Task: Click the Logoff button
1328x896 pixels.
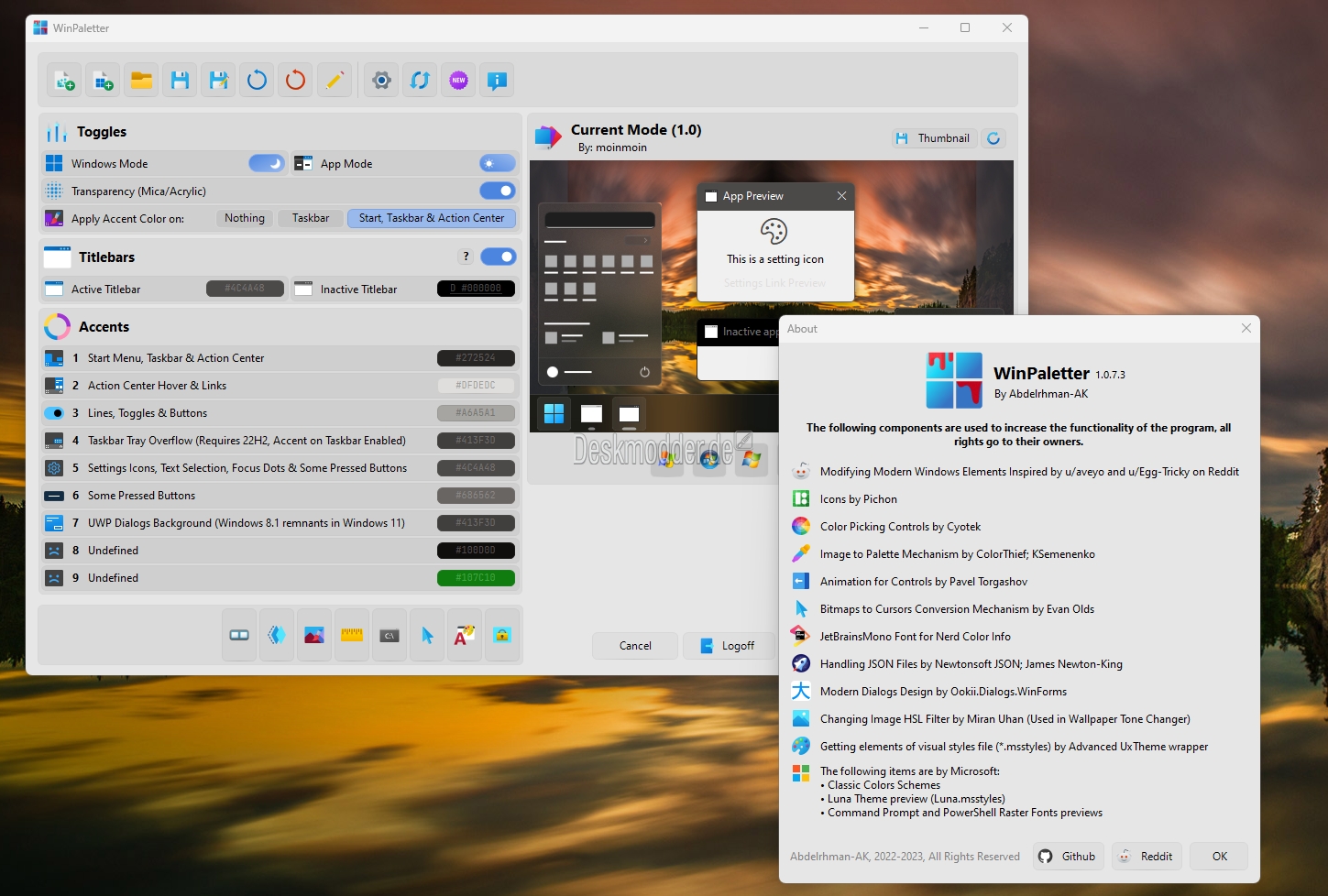Action: click(730, 646)
